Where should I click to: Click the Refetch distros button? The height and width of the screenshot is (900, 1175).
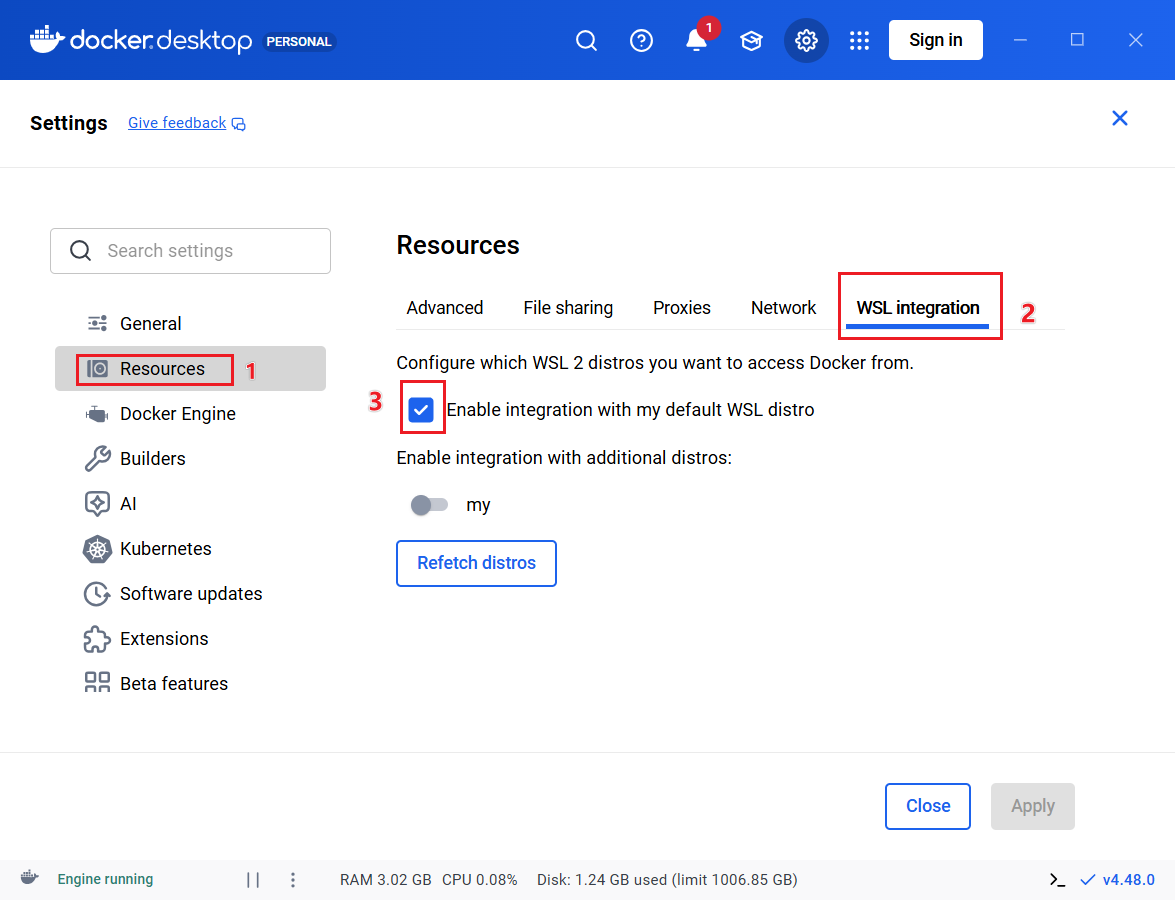pyautogui.click(x=476, y=563)
